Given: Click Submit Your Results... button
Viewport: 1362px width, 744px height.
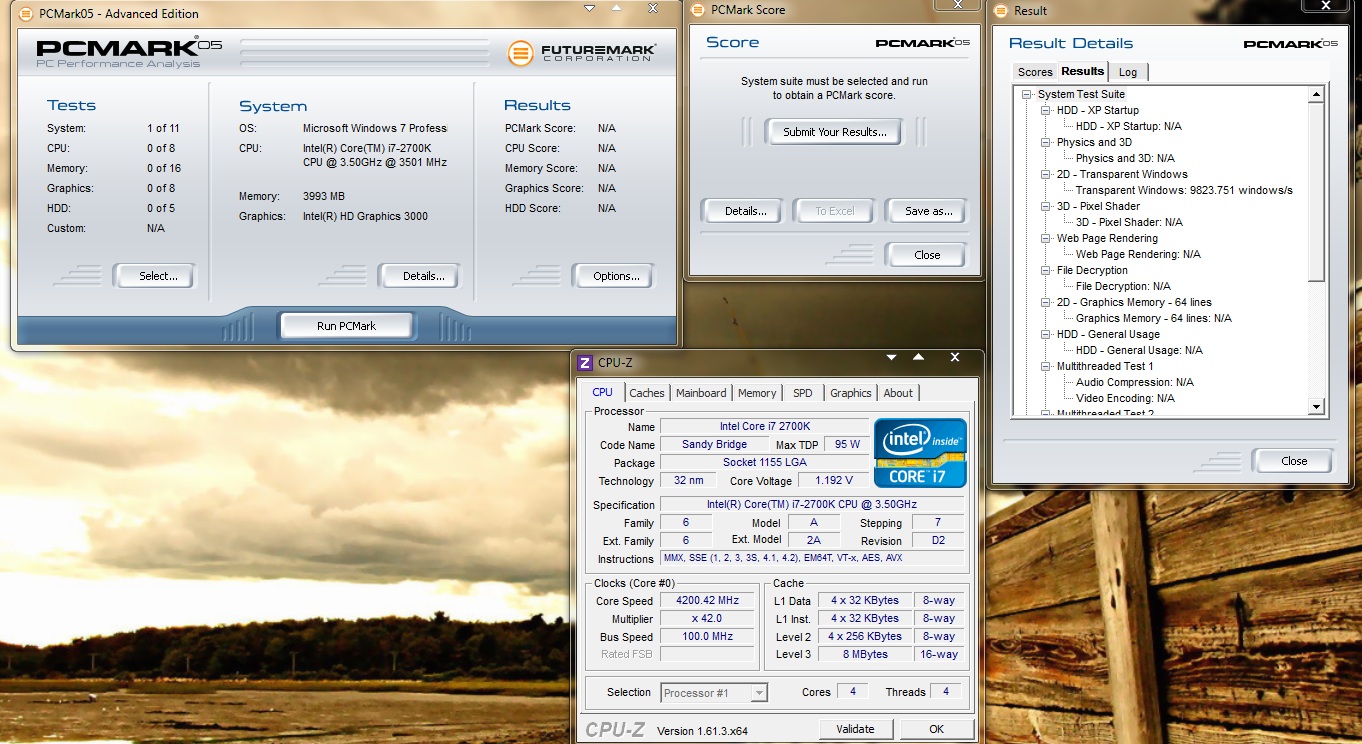Looking at the screenshot, I should pyautogui.click(x=834, y=132).
